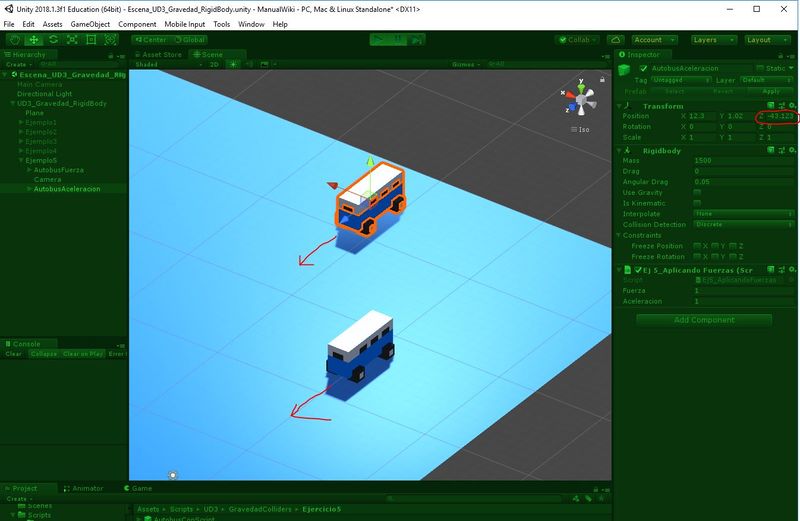Open the Layout dropdown
Viewport: 800px width, 521px height.
(x=767, y=40)
